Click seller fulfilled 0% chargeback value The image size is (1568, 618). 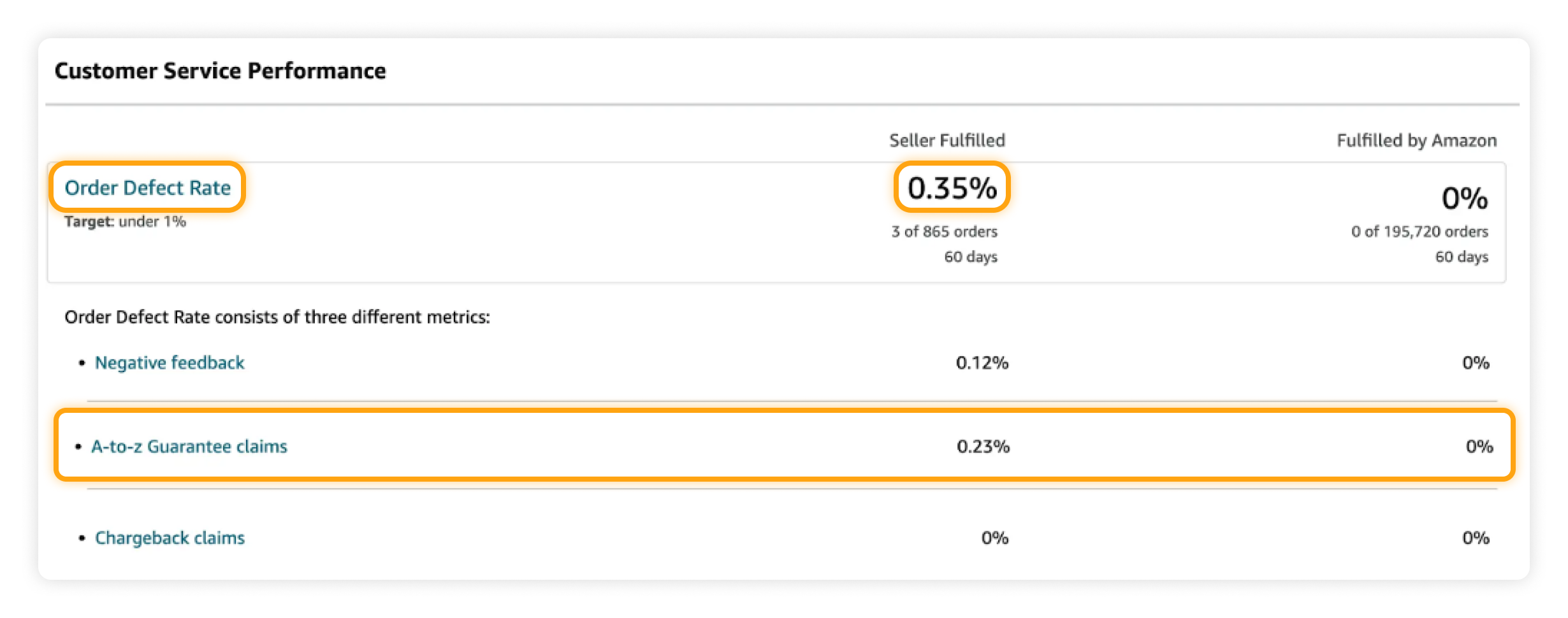(x=994, y=538)
